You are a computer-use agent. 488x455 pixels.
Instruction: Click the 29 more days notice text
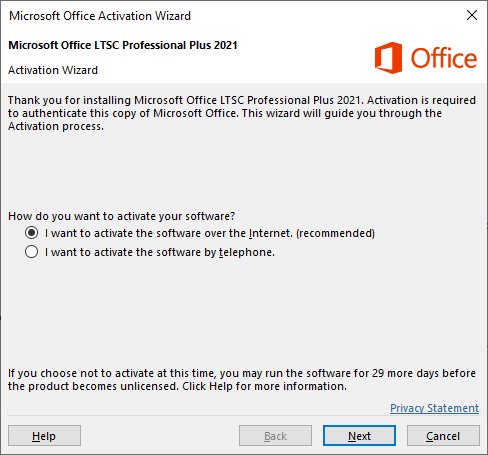[242, 379]
